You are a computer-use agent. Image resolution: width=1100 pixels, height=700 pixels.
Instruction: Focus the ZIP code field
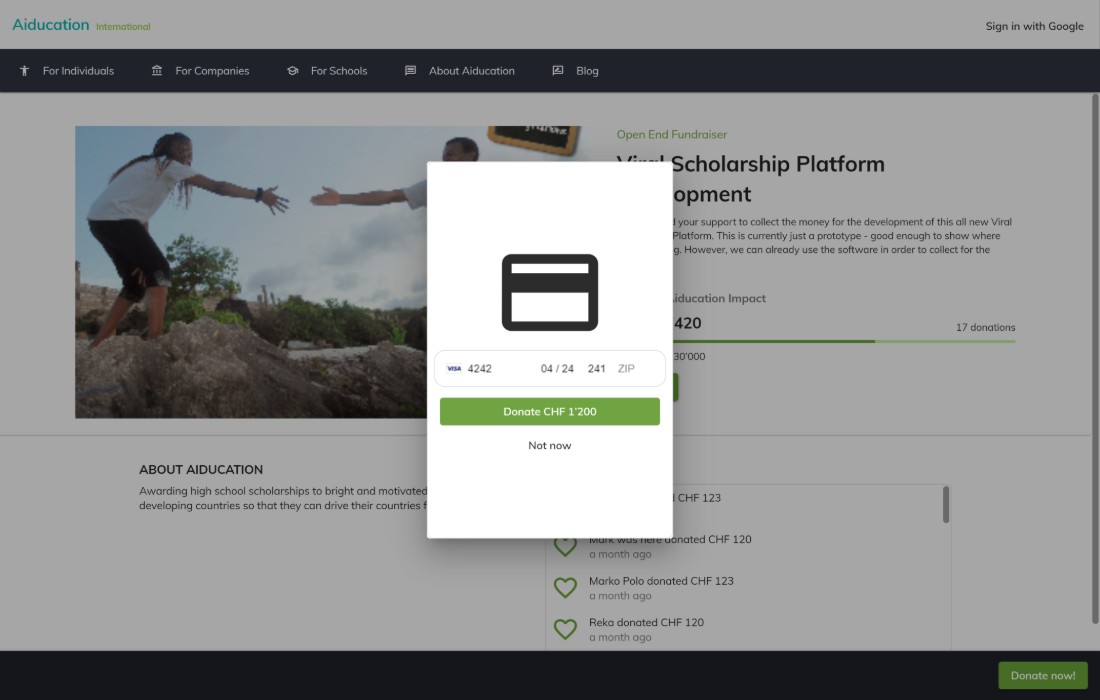pos(626,369)
